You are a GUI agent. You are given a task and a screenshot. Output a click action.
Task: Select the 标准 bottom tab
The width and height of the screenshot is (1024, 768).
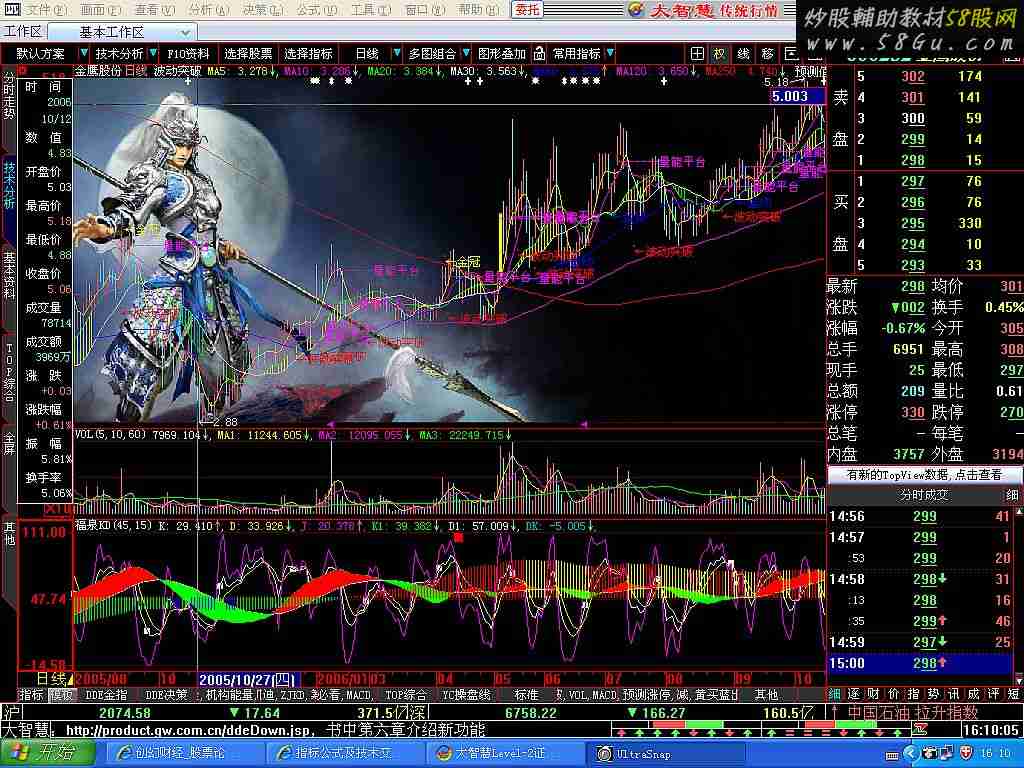[x=526, y=694]
